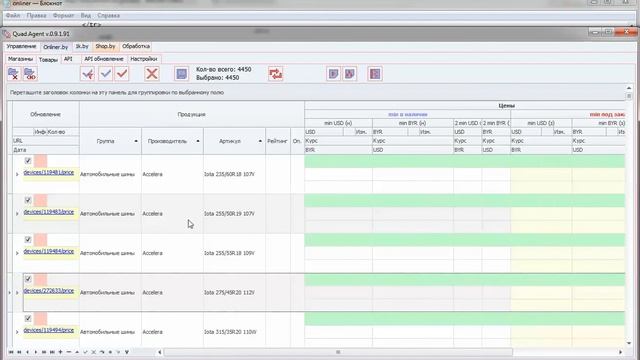
Task: Click the second folder icon with red link symbol
Action: tap(30, 74)
